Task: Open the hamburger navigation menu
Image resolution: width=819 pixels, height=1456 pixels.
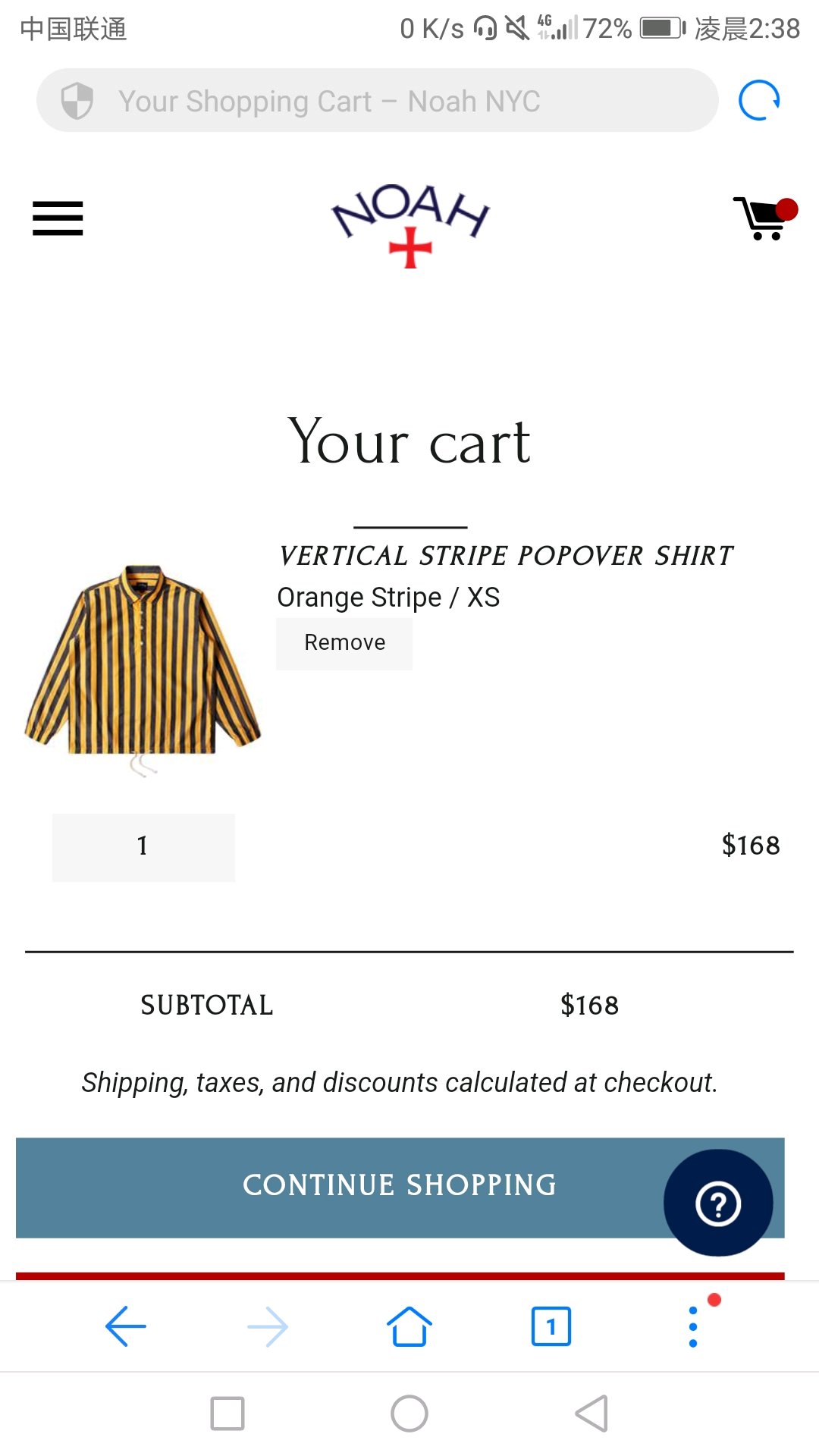Action: tap(58, 218)
